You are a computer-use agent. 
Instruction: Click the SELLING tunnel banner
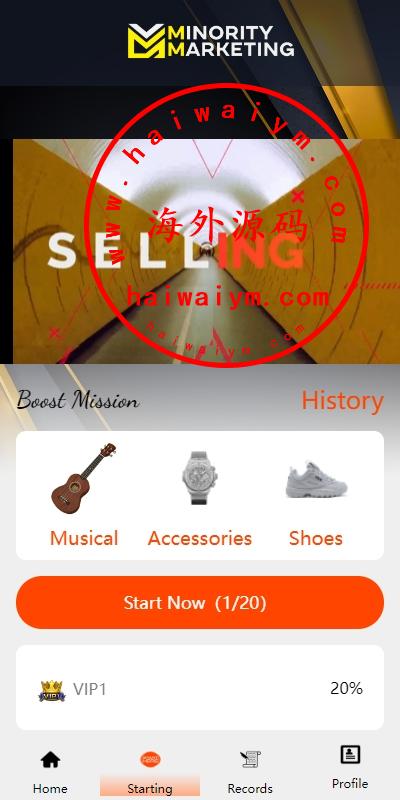click(x=206, y=251)
